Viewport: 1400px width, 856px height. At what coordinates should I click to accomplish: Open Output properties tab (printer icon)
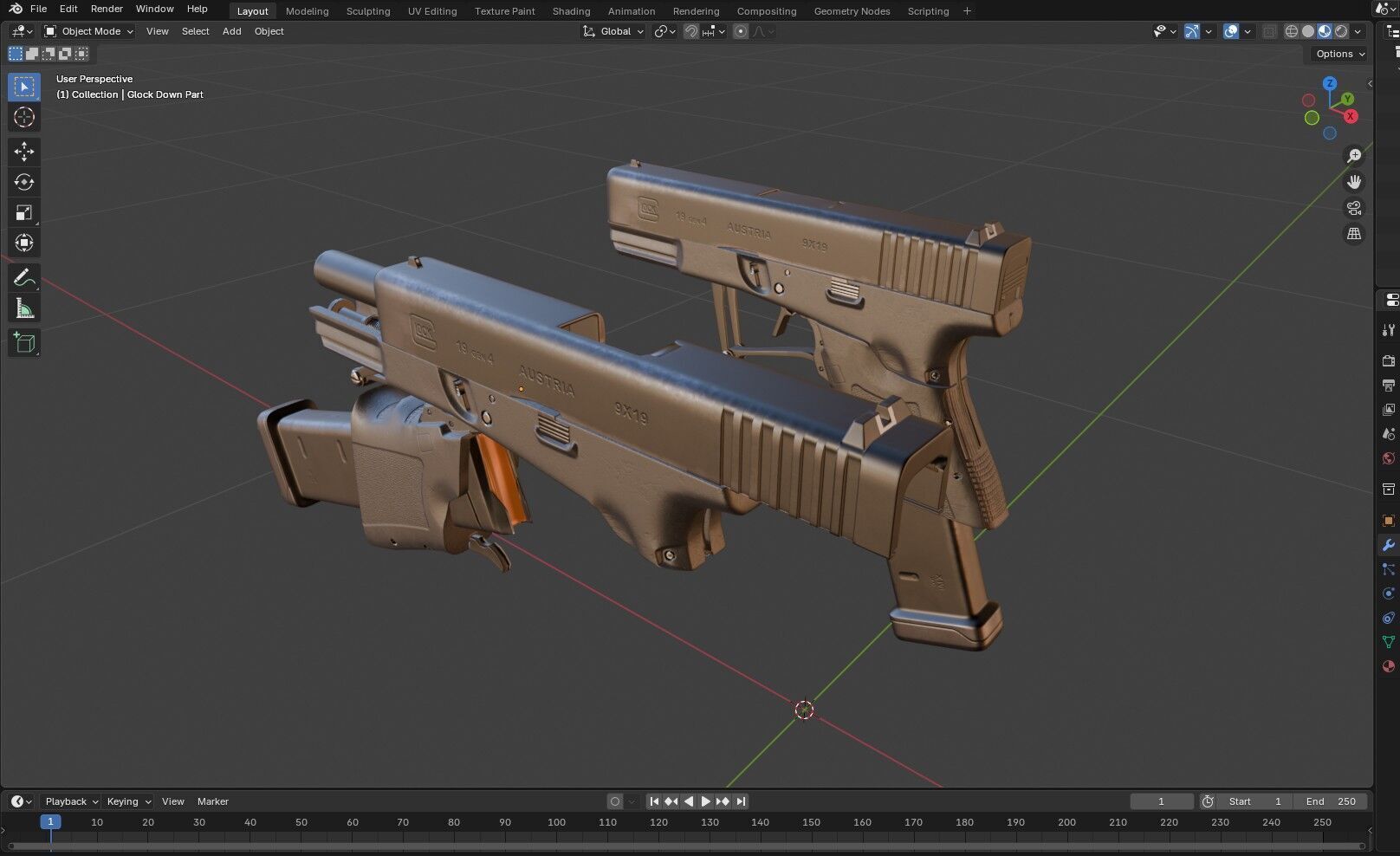pyautogui.click(x=1388, y=385)
